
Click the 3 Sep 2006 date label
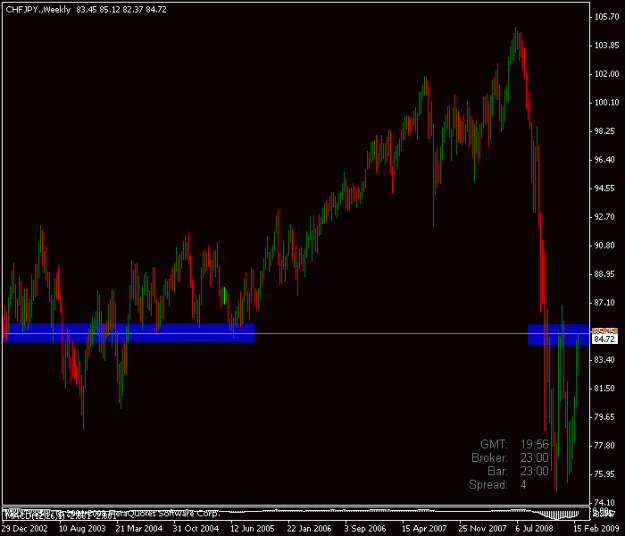pos(365,529)
